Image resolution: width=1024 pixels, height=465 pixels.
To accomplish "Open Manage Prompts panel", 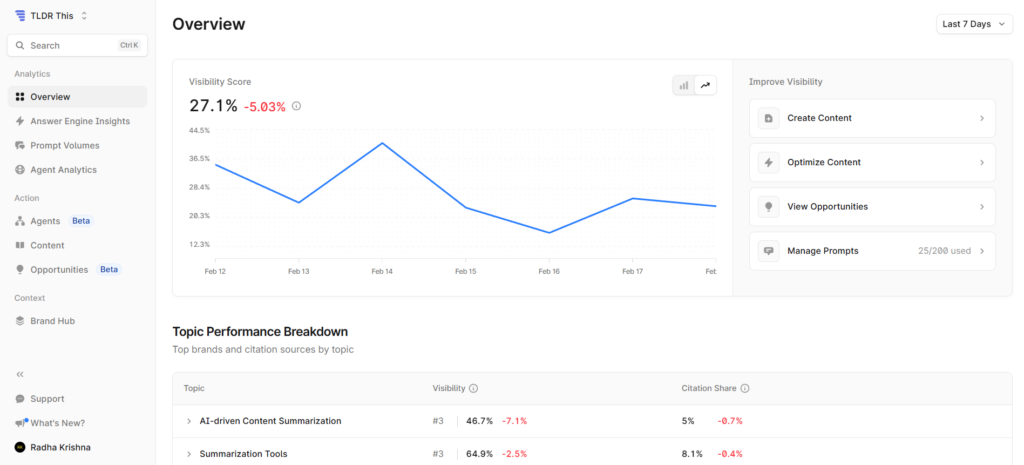I will pos(872,251).
